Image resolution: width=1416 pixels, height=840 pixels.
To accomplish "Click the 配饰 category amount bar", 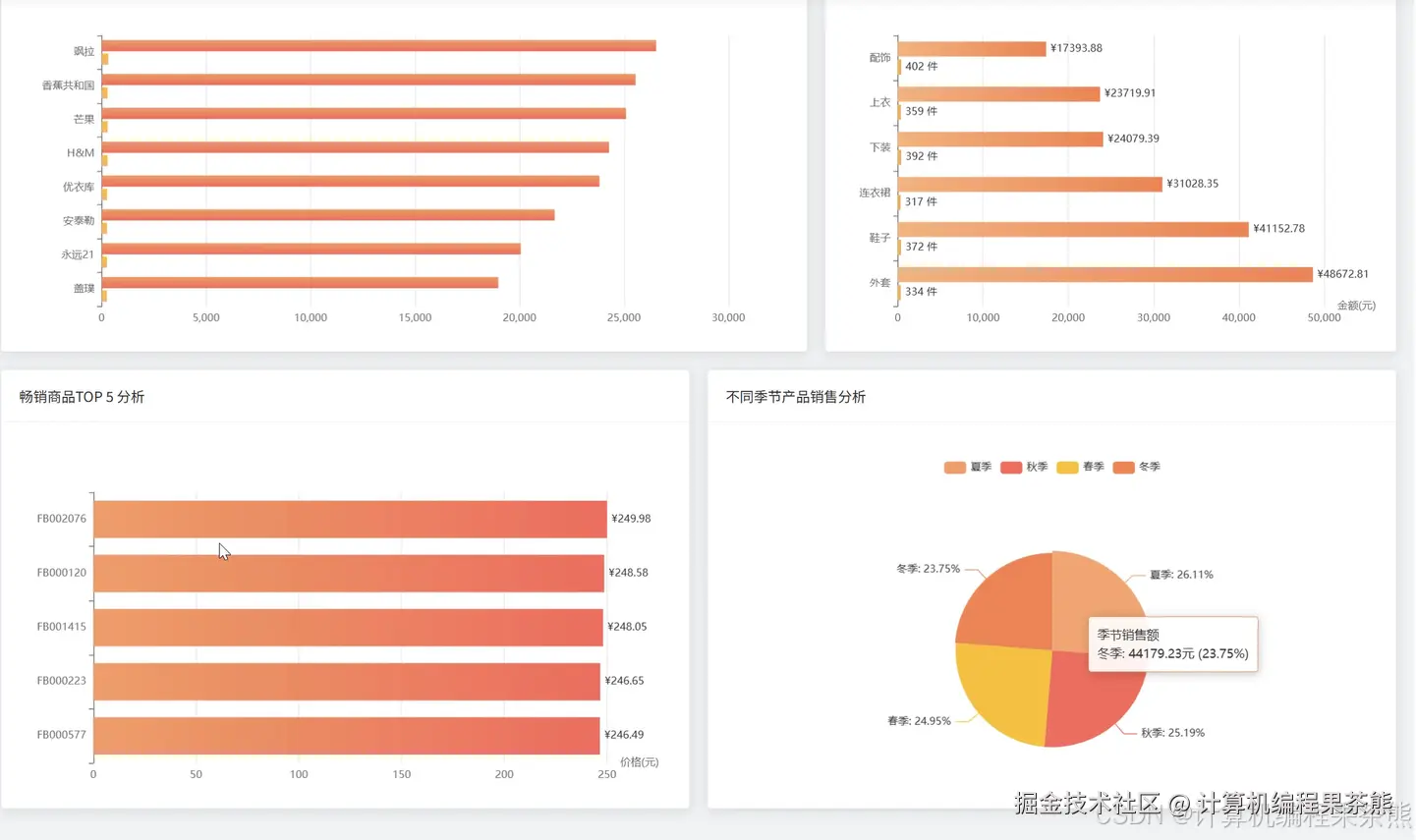I will [x=972, y=49].
